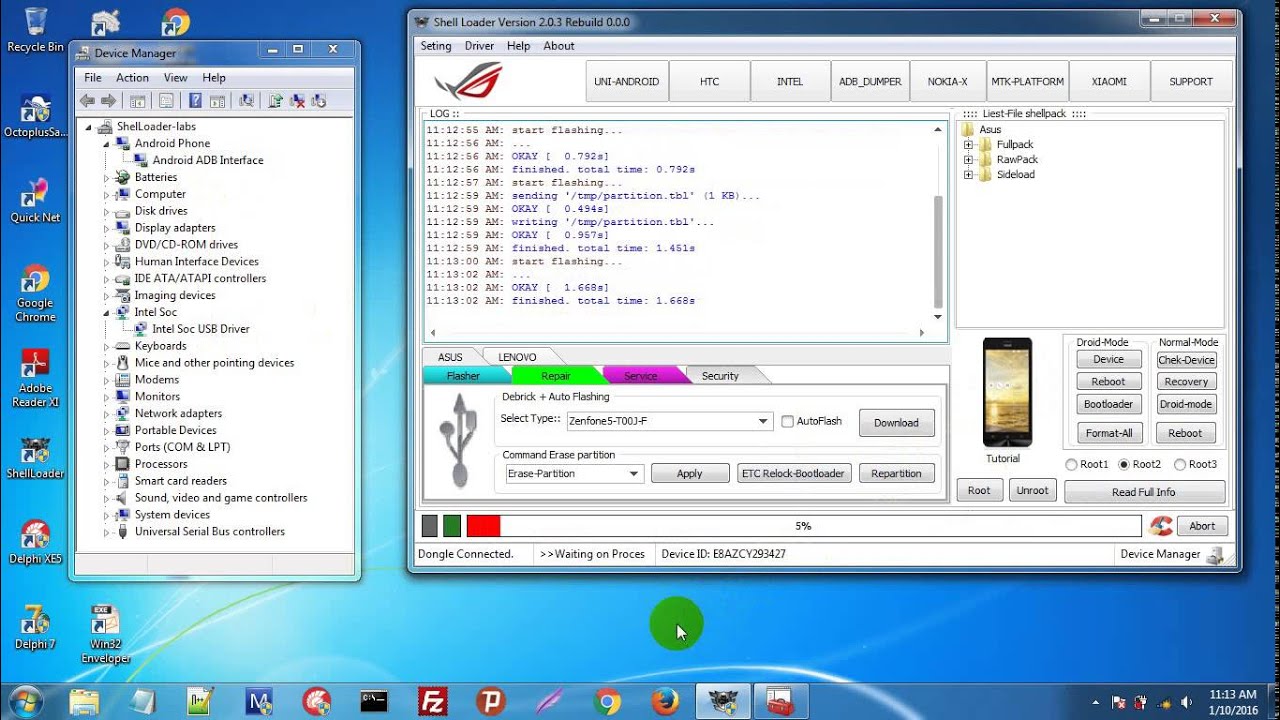Open the Action menu in Device Manager
This screenshot has height=720, width=1280.
[x=132, y=78]
